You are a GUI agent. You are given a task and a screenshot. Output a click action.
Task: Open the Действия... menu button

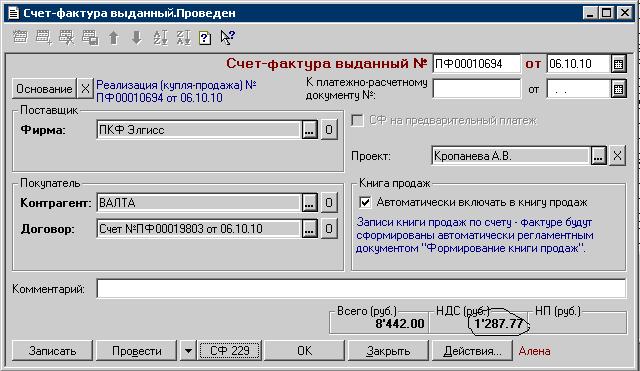point(472,351)
